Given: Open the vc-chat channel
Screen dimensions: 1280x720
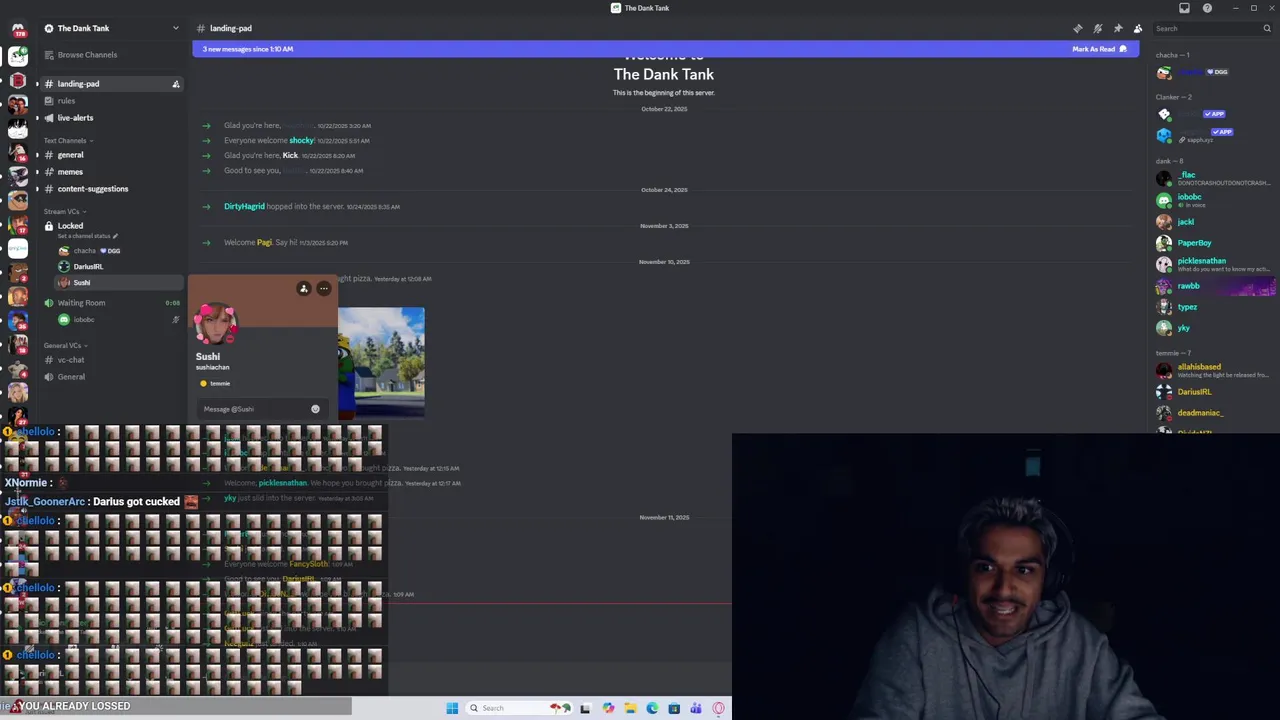Looking at the screenshot, I should pos(71,360).
